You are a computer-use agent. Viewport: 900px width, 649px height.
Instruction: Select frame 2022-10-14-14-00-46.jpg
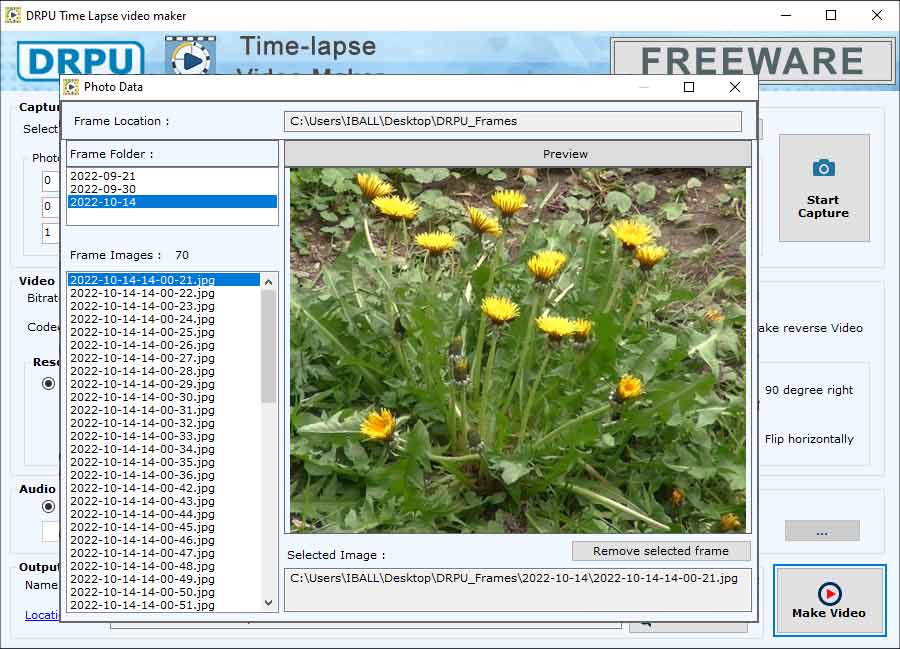(x=164, y=540)
